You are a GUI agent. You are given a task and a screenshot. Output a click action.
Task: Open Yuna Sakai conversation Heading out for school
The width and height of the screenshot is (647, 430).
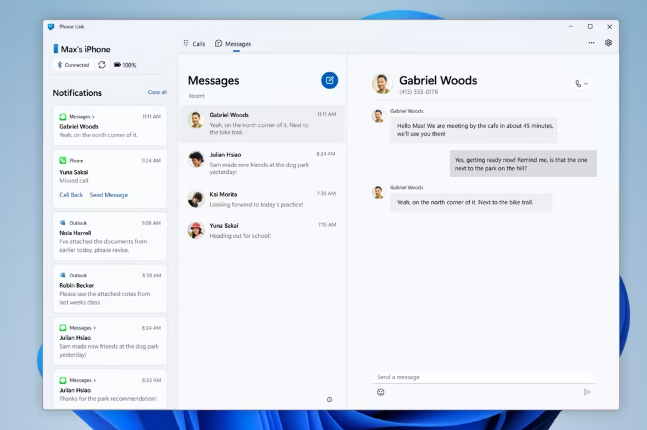[262, 231]
